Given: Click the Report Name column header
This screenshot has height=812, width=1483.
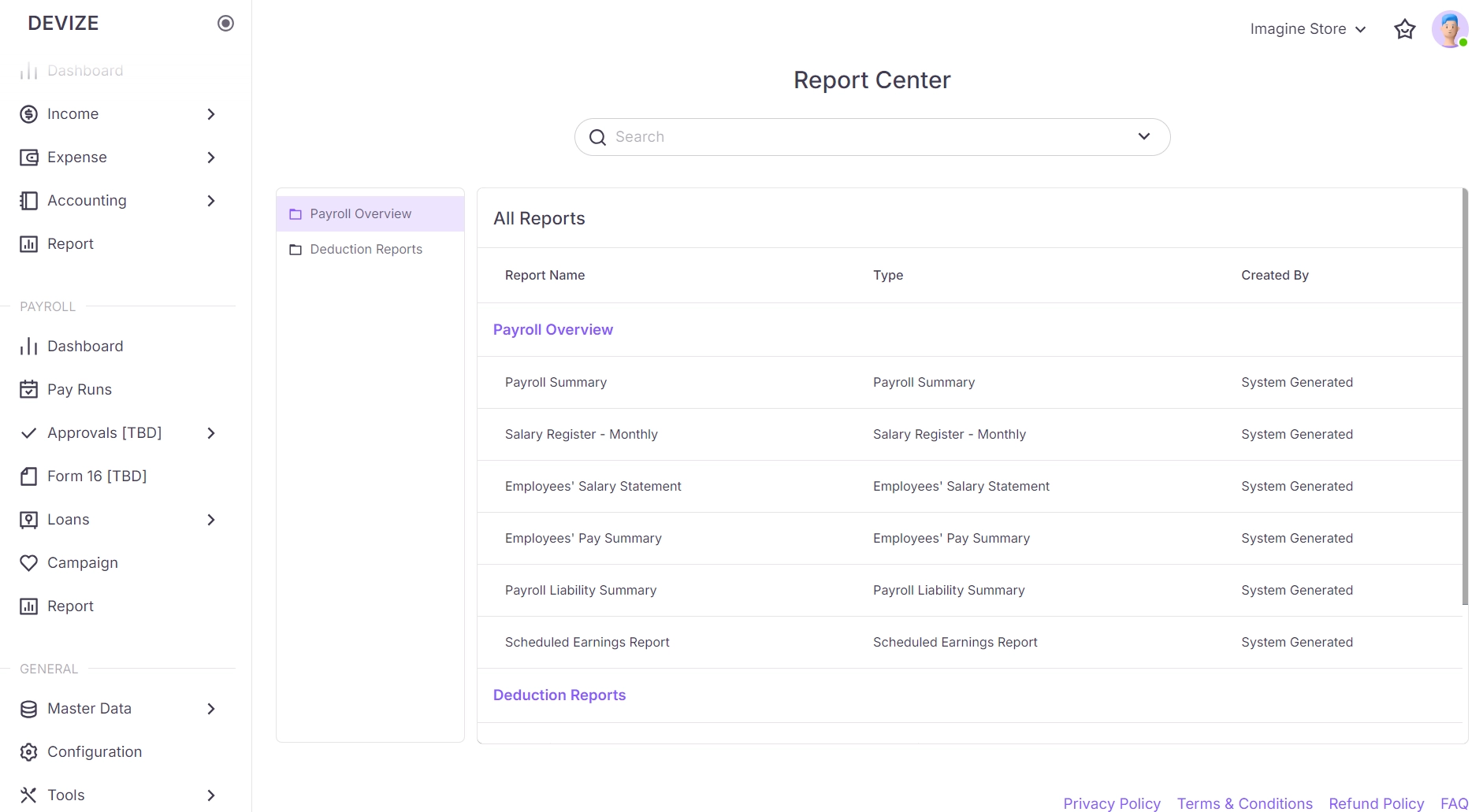Looking at the screenshot, I should point(545,276).
